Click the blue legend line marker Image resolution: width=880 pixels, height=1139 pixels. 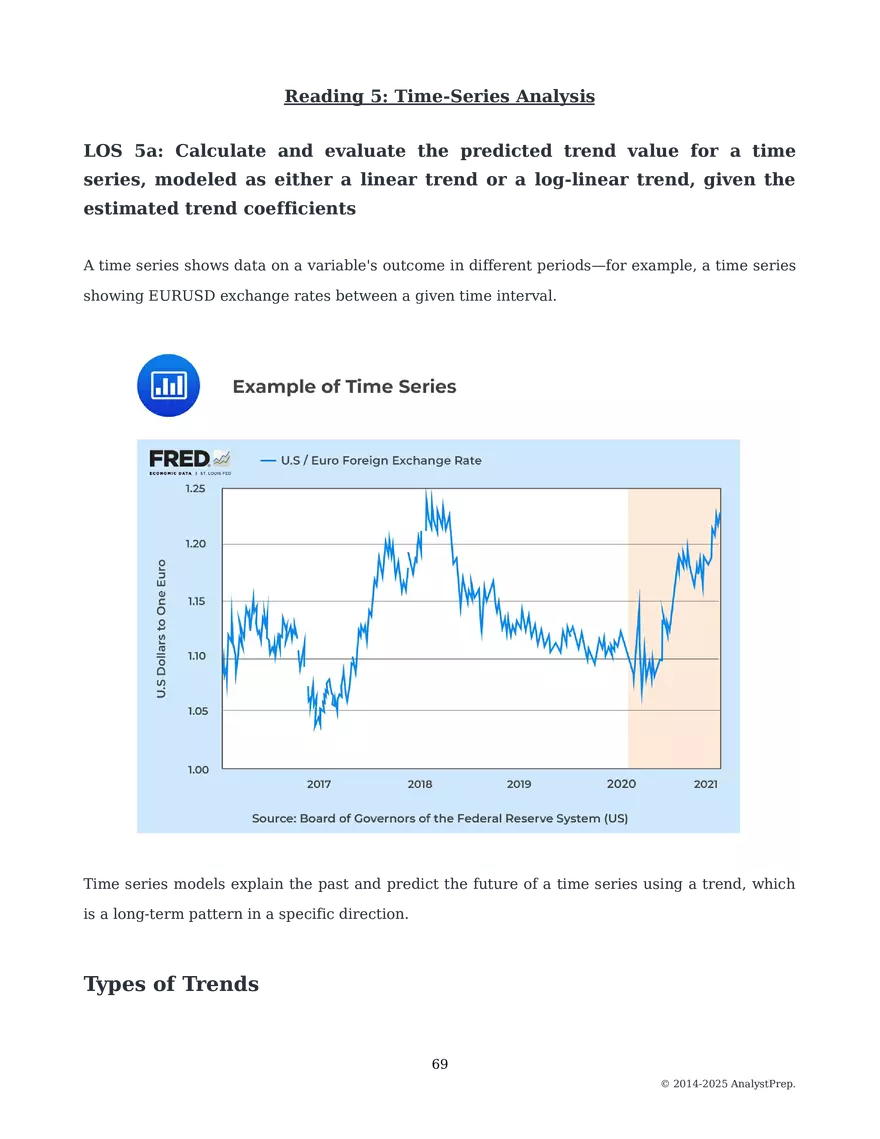[x=267, y=461]
